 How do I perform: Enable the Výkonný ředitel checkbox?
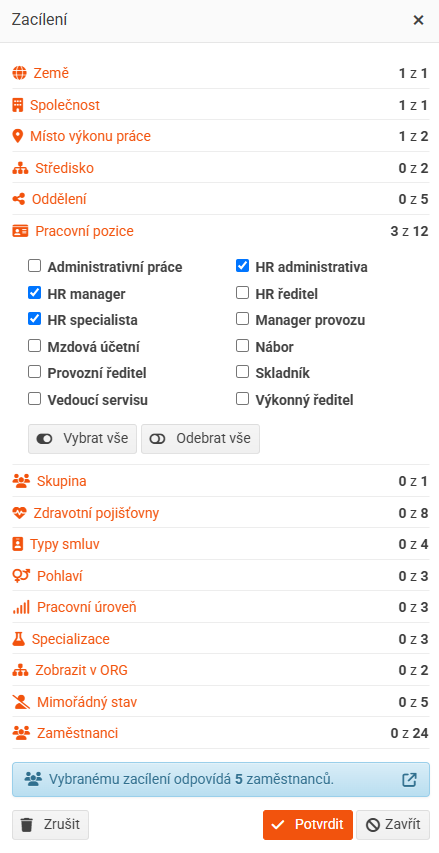[242, 399]
